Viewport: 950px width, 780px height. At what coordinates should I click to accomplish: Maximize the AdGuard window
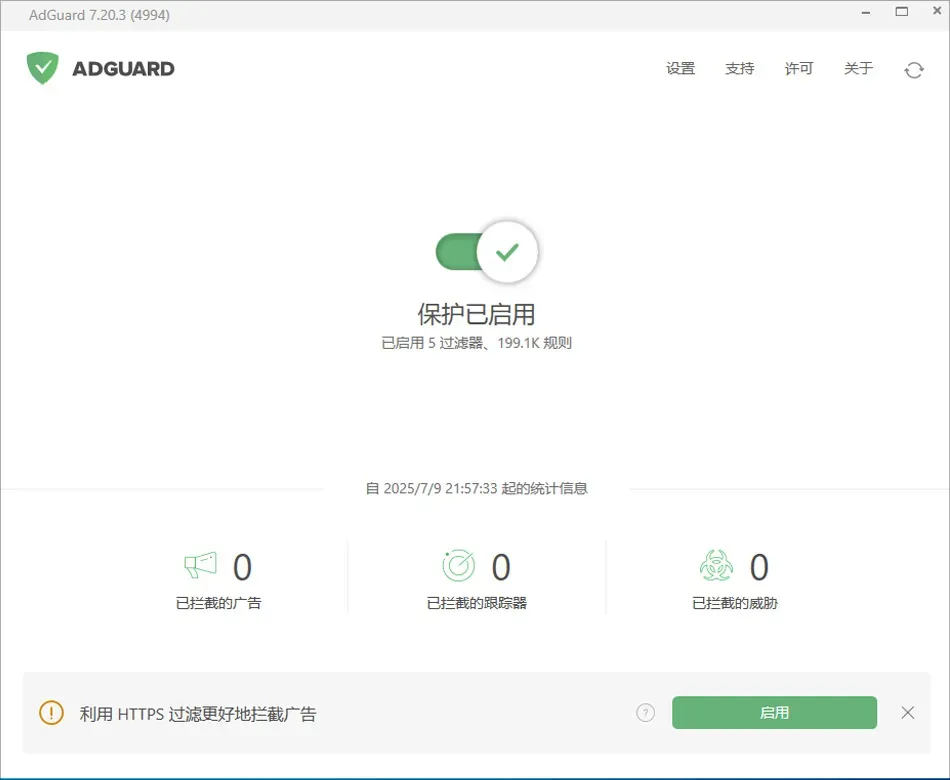coord(902,12)
